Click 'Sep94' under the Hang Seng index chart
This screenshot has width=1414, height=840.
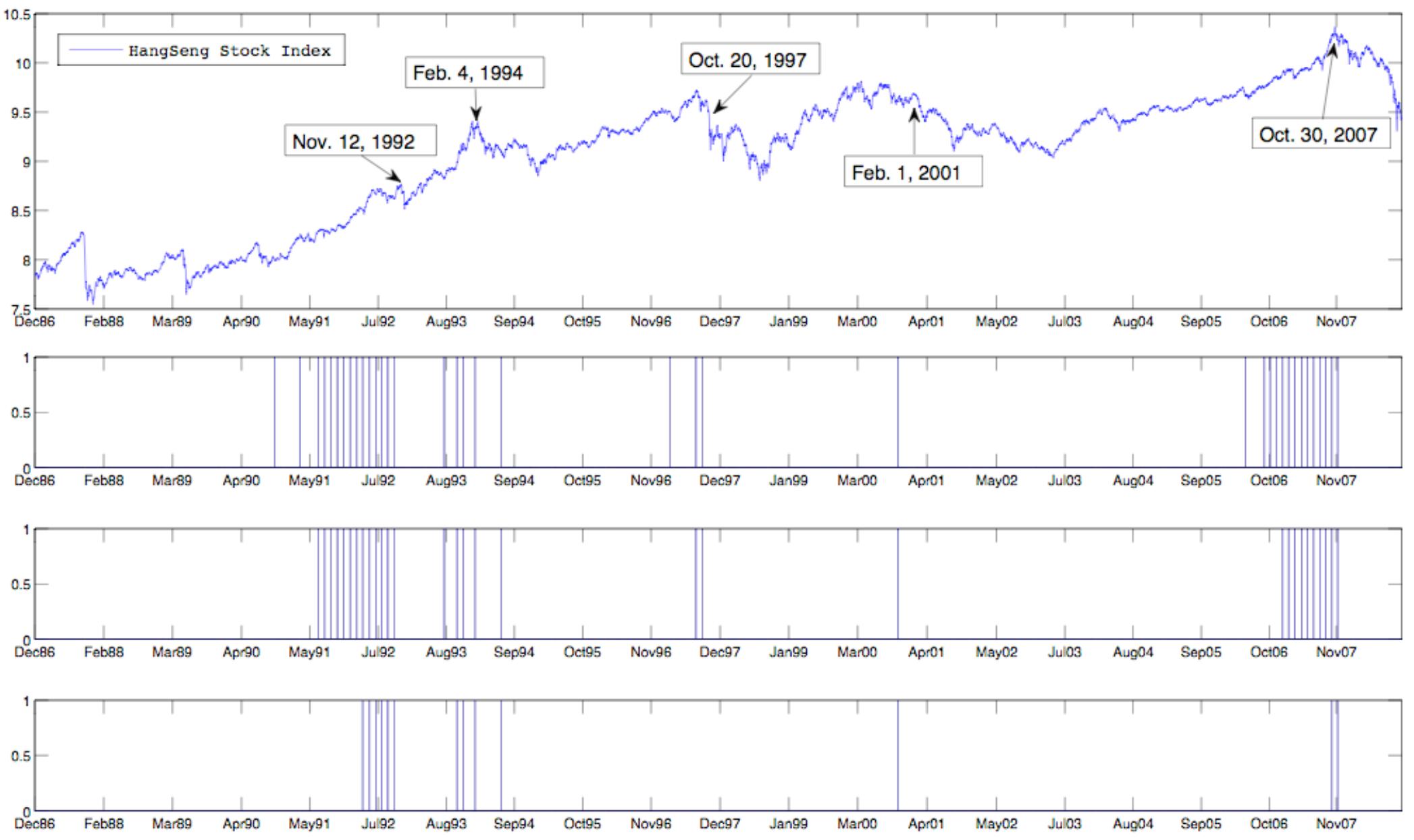click(x=514, y=322)
